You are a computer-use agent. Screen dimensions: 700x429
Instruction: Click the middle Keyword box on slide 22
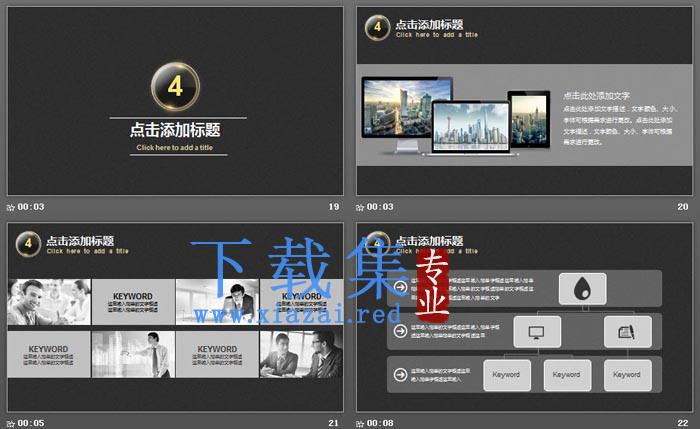pyautogui.click(x=567, y=375)
